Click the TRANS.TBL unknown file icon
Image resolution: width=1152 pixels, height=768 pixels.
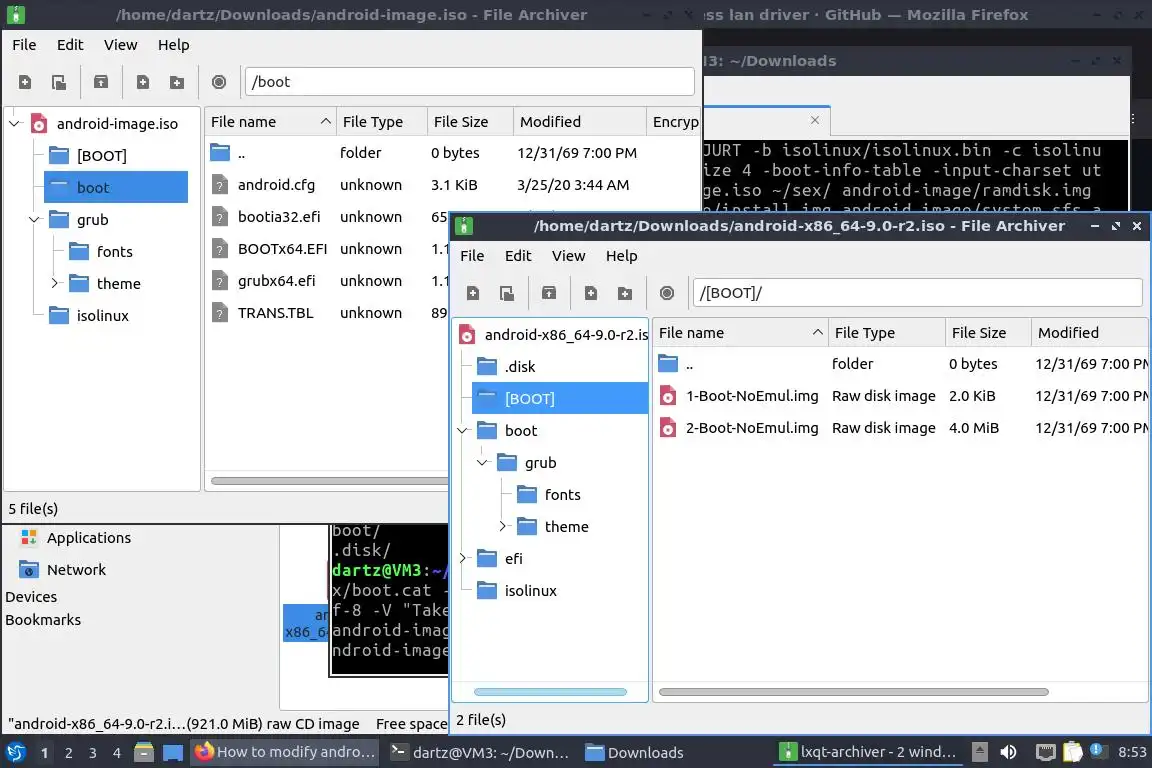(x=220, y=313)
